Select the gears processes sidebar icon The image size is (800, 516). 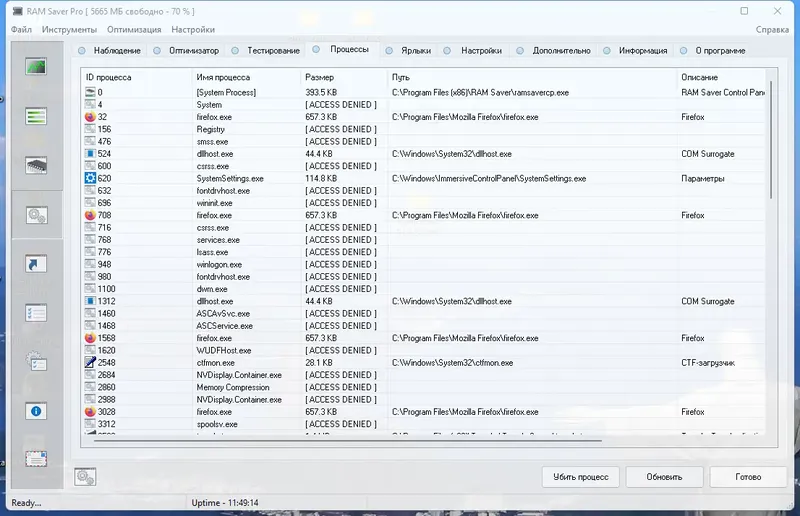pos(36,215)
